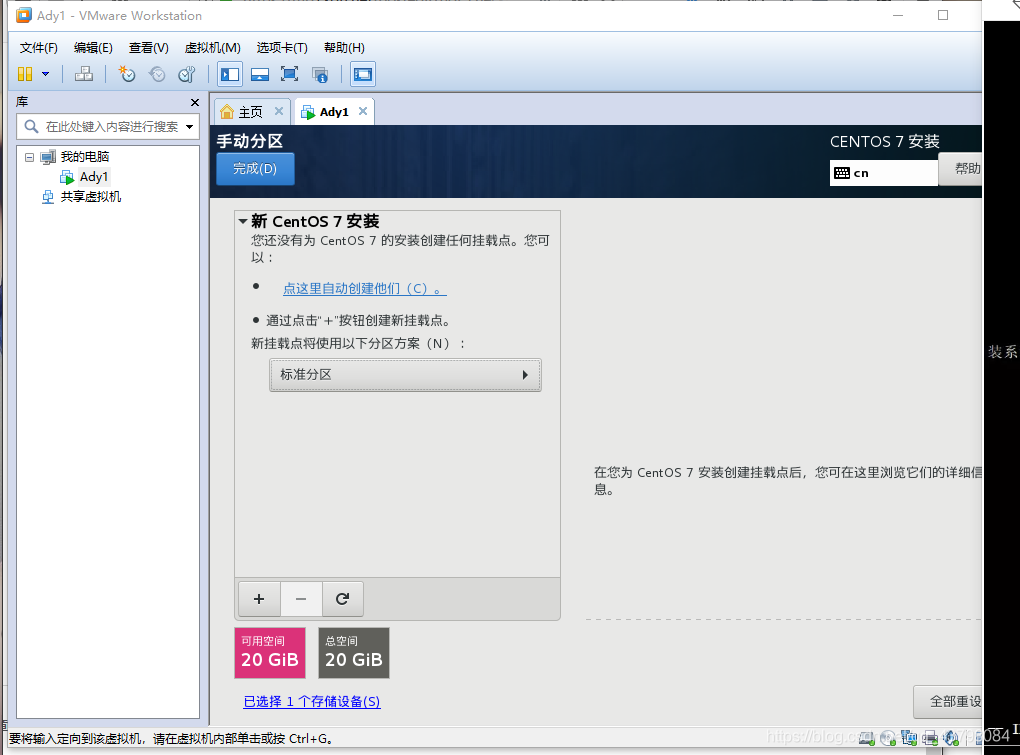The height and width of the screenshot is (755, 1020).
Task: Open the 选项卡(T) menu
Action: pos(282,47)
